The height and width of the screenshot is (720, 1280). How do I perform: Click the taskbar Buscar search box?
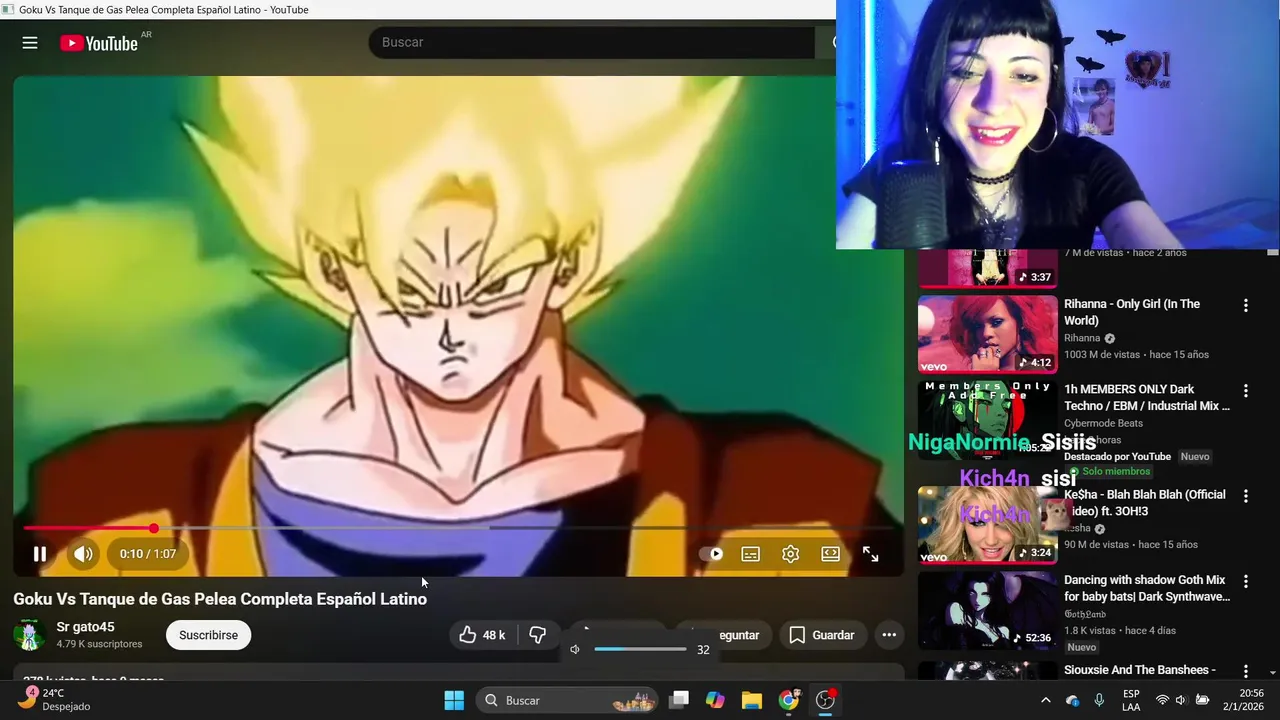coord(567,700)
